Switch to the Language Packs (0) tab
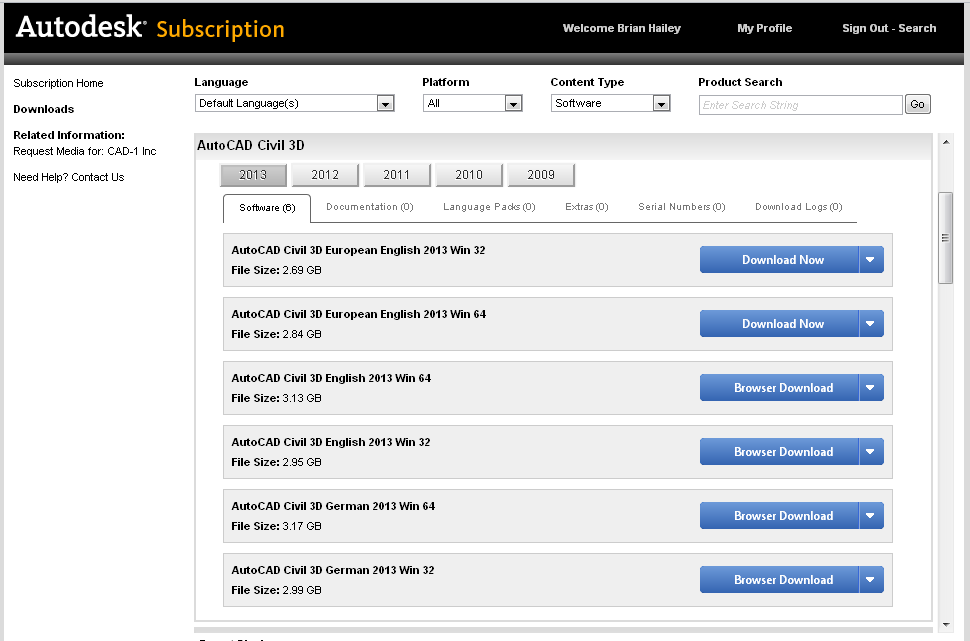Image resolution: width=970 pixels, height=641 pixels. pos(489,207)
